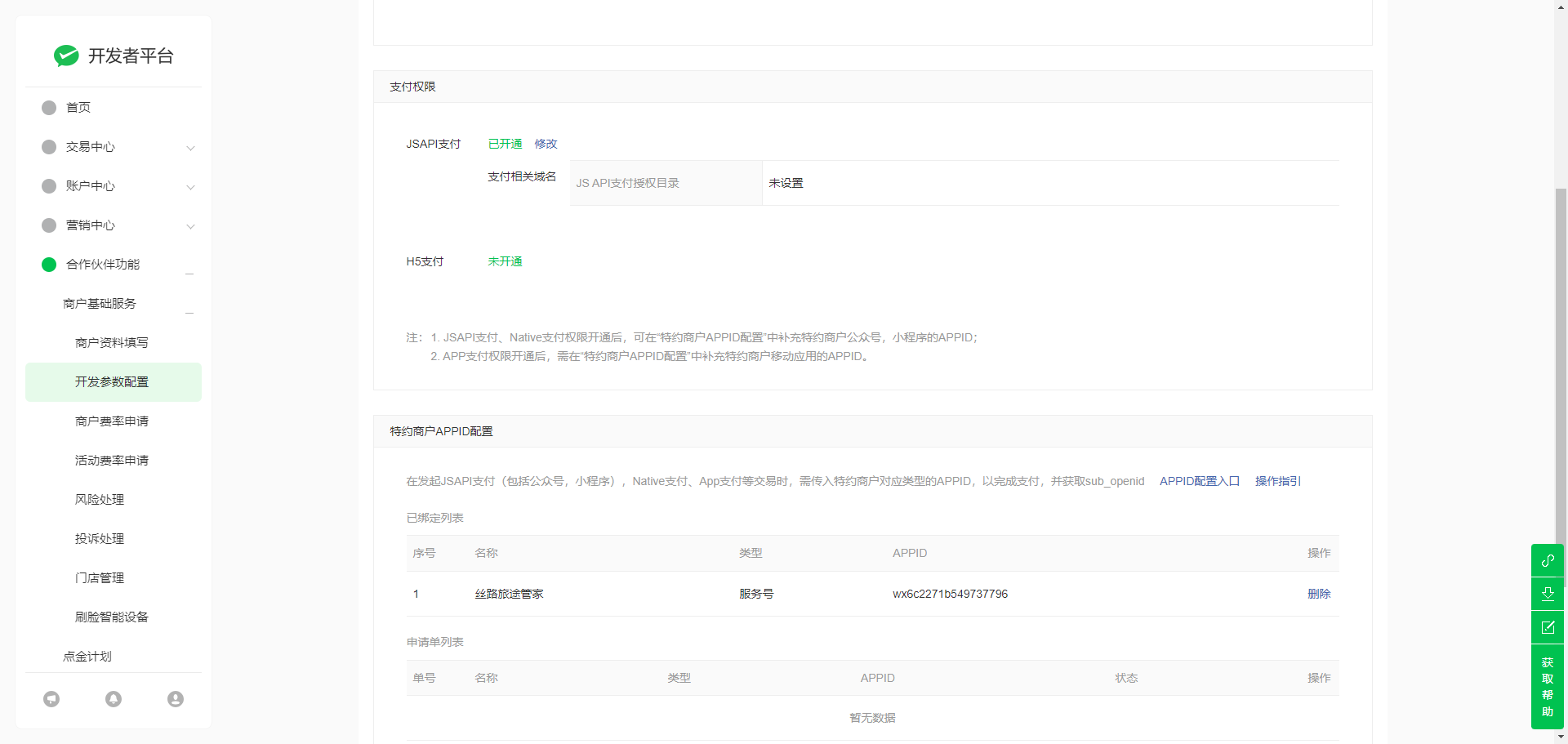Go to 首页 in the sidebar
1568x744 pixels.
(78, 108)
